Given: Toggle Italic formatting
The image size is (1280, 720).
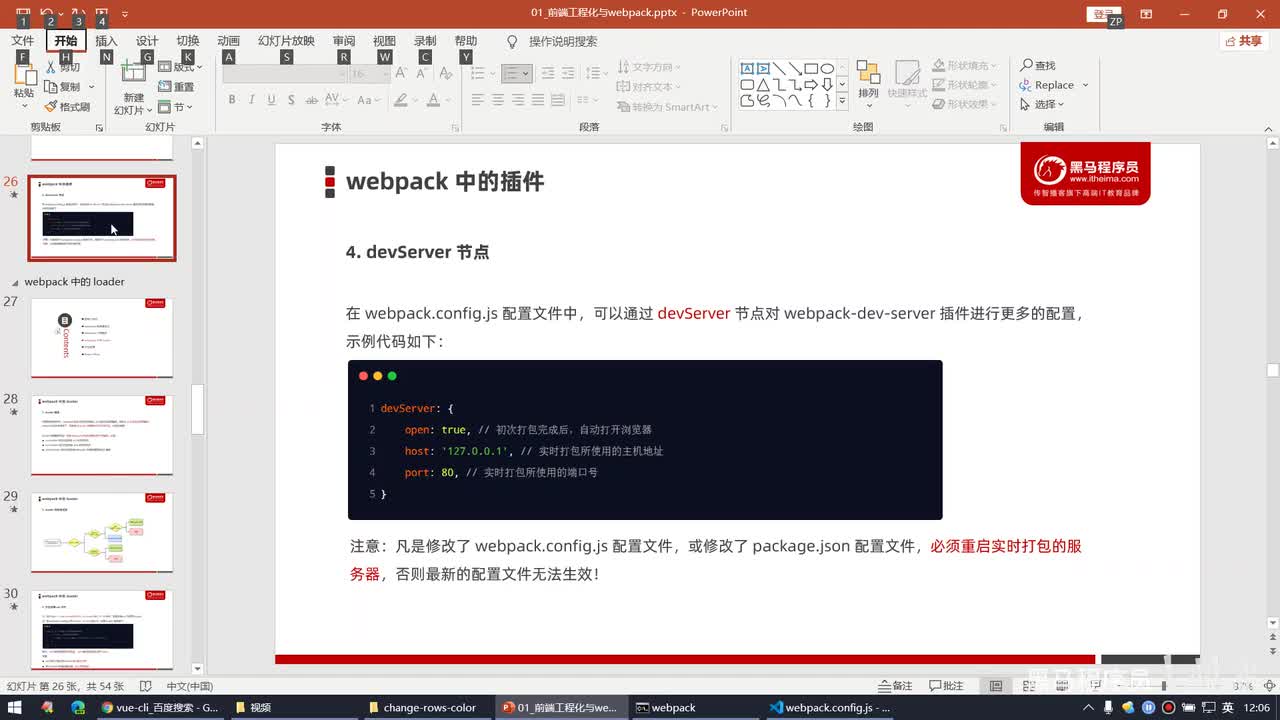Looking at the screenshot, I should pos(252,100).
